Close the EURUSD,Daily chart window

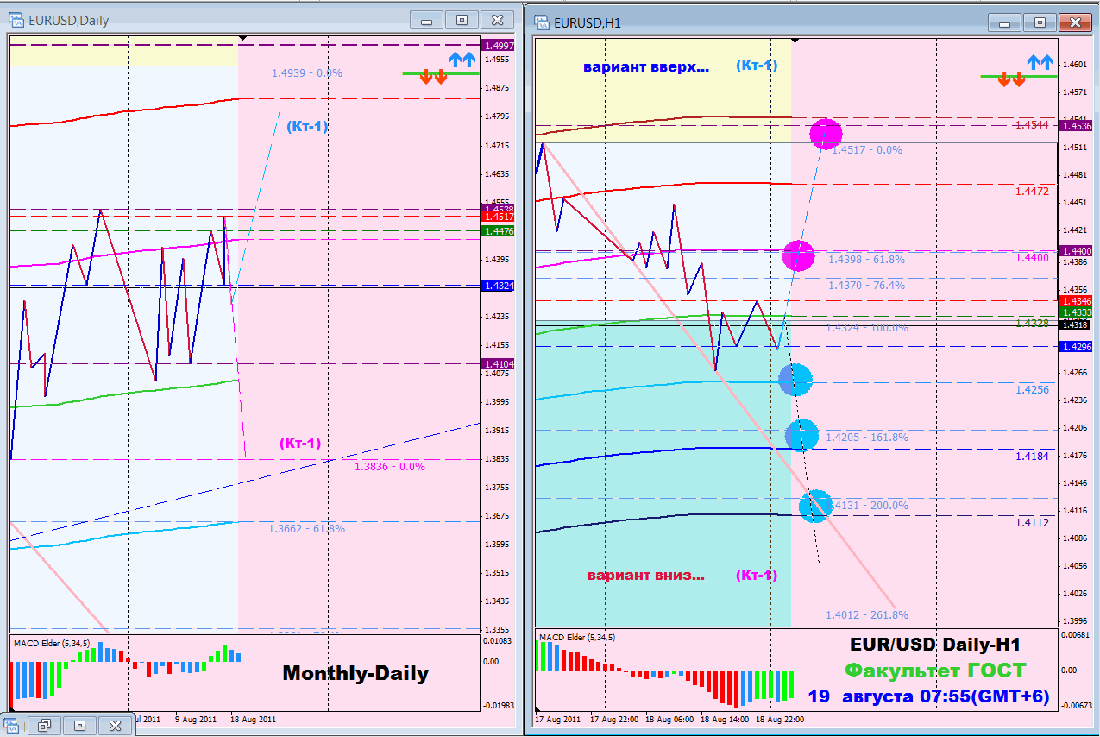[x=497, y=20]
